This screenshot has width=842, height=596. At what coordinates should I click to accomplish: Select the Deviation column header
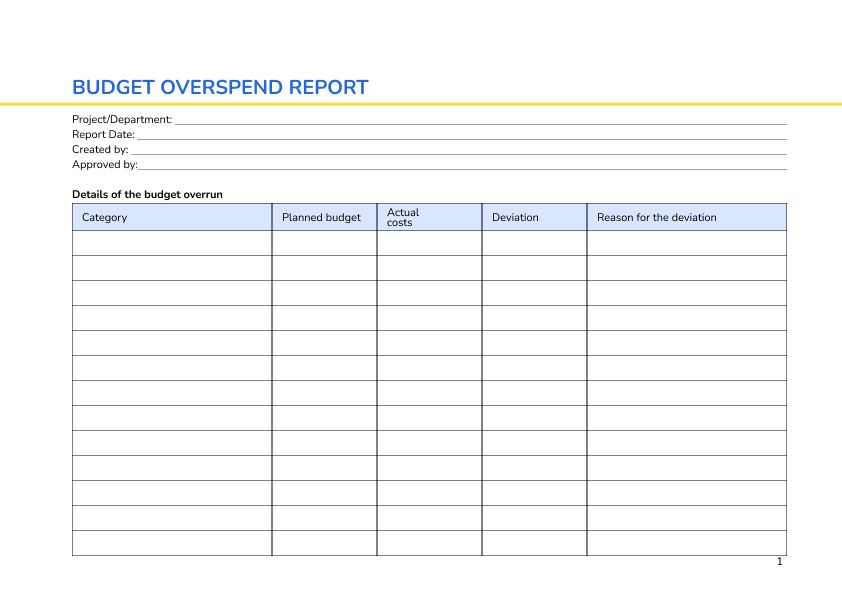[x=514, y=217]
